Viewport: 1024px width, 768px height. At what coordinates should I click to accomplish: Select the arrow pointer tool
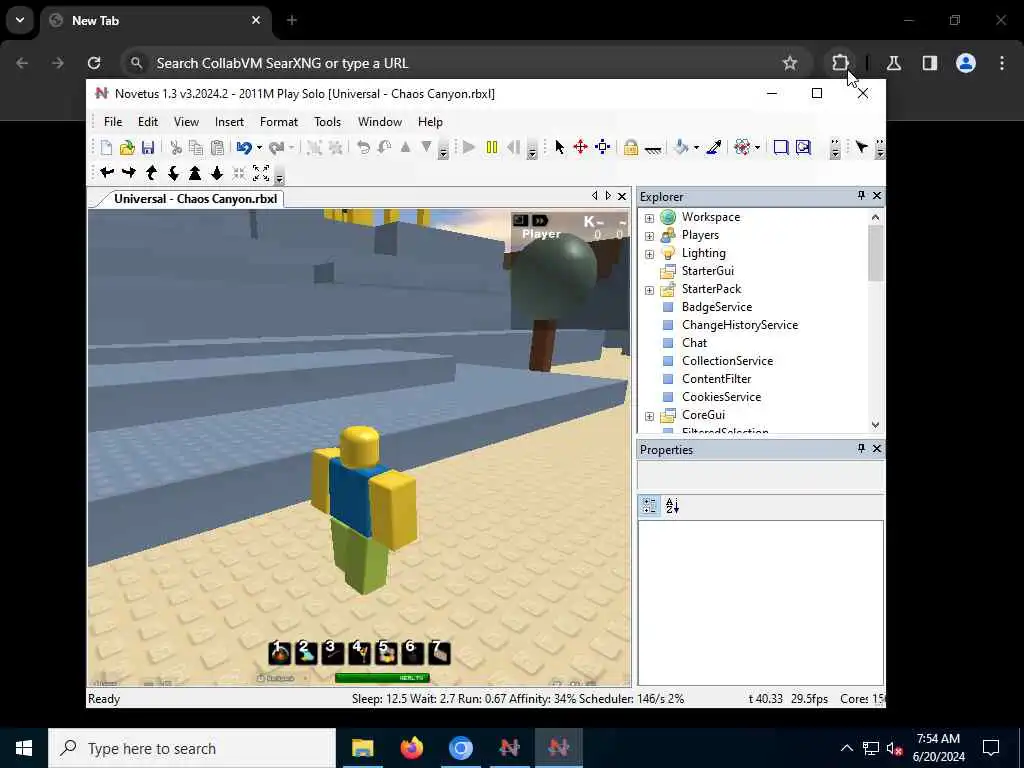pyautogui.click(x=560, y=148)
